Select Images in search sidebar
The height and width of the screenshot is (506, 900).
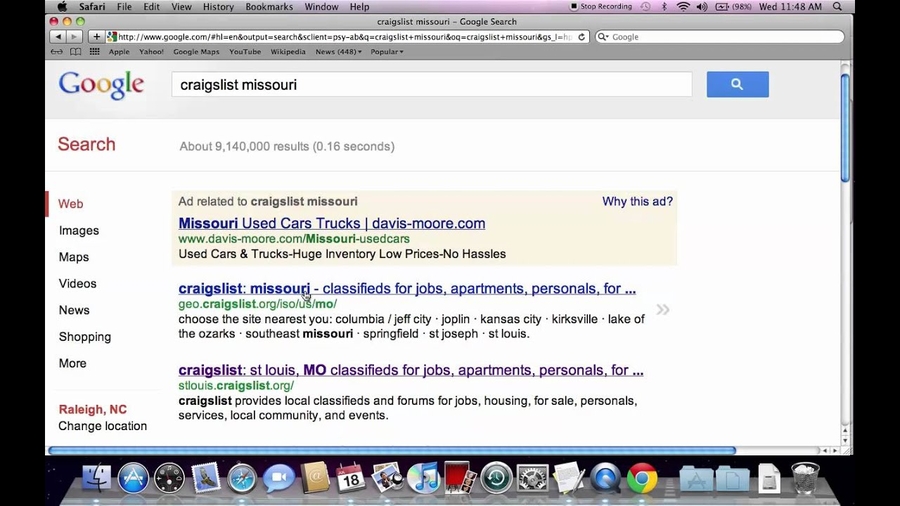[x=79, y=231]
